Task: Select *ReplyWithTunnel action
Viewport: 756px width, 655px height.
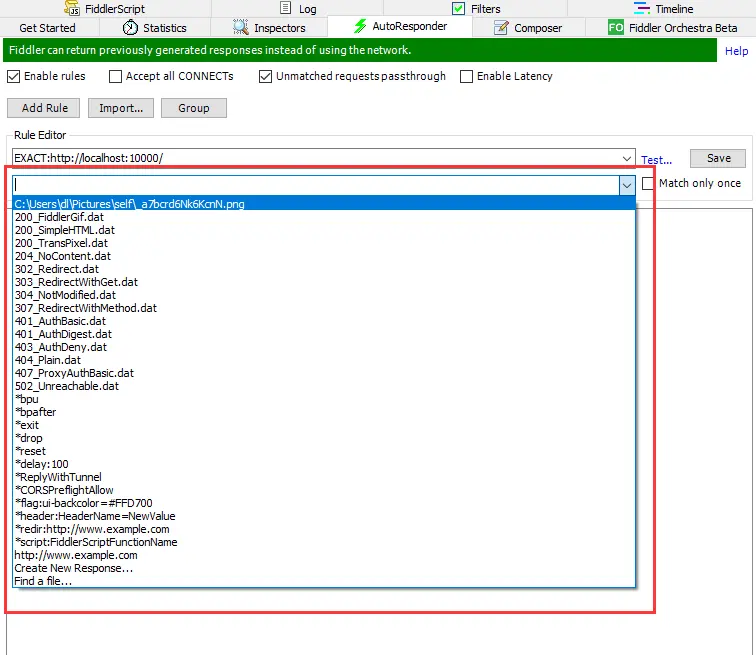Action: [324, 477]
